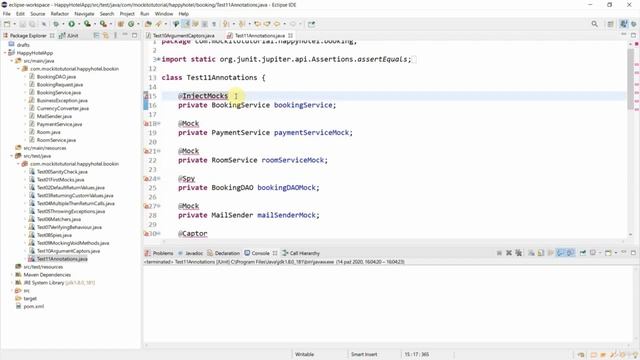Click Pin Console icon
The image size is (640, 360).
[x=583, y=253]
